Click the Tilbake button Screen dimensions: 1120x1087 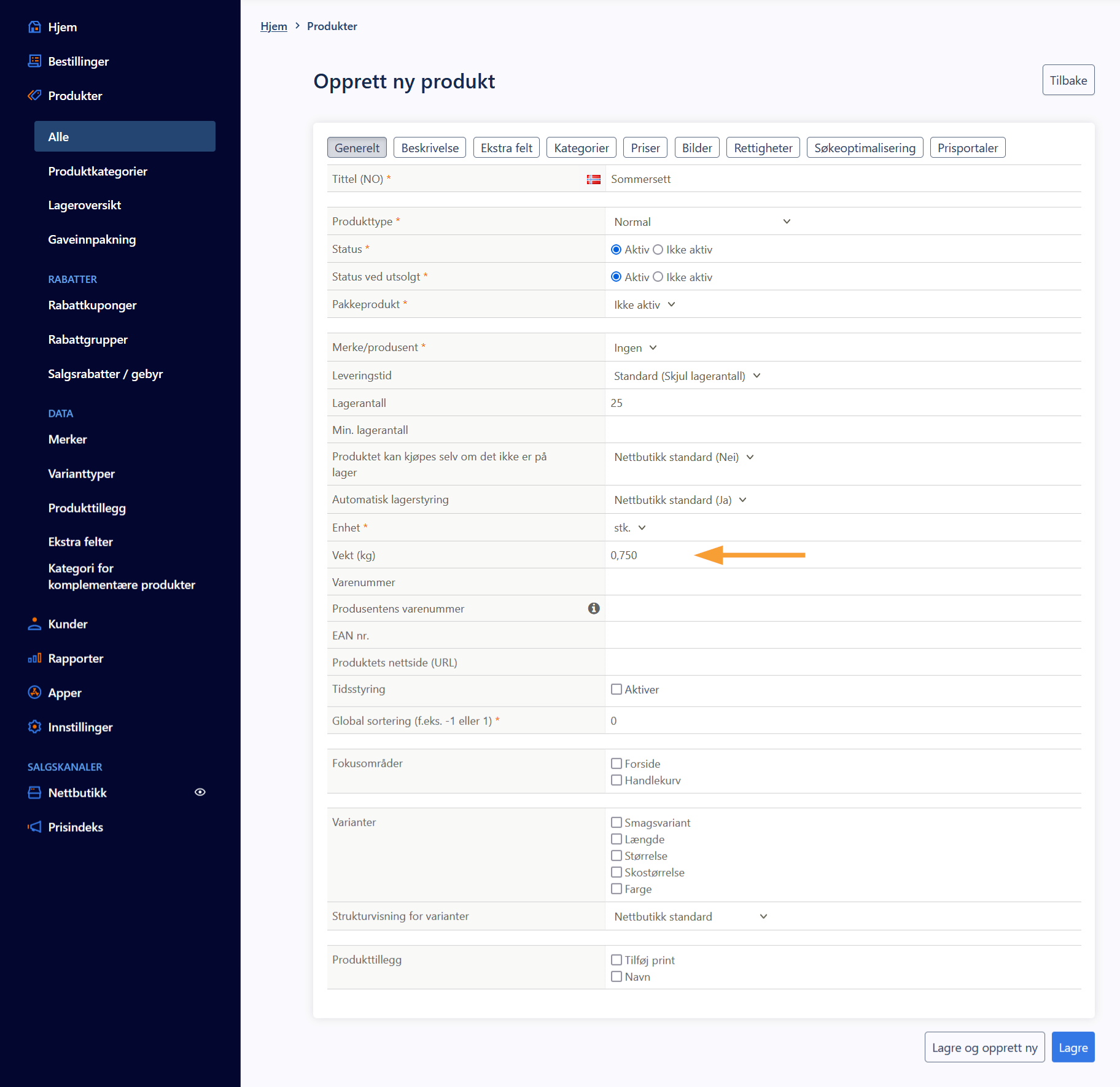tap(1068, 80)
